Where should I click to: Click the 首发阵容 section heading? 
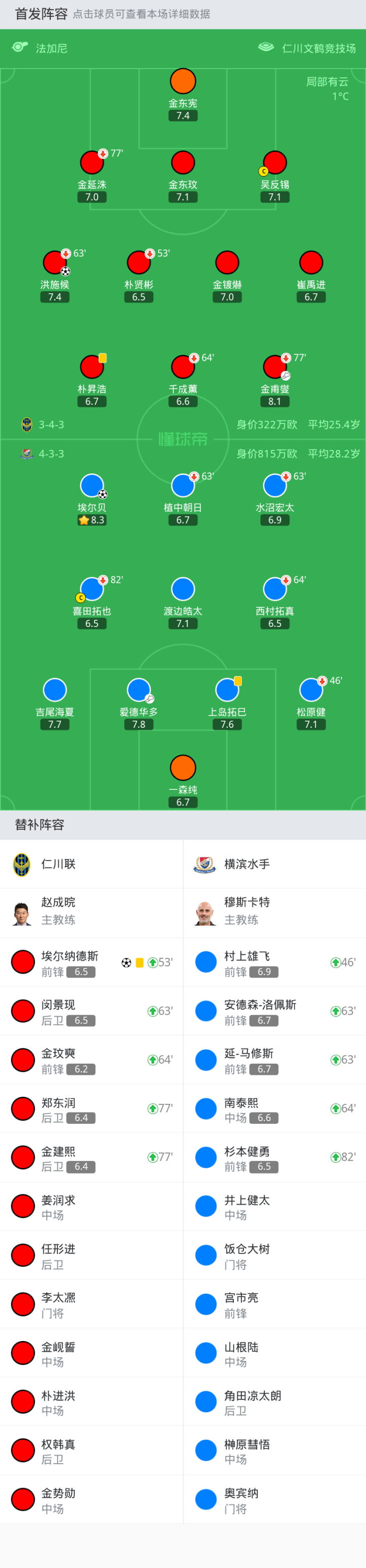coord(41,14)
